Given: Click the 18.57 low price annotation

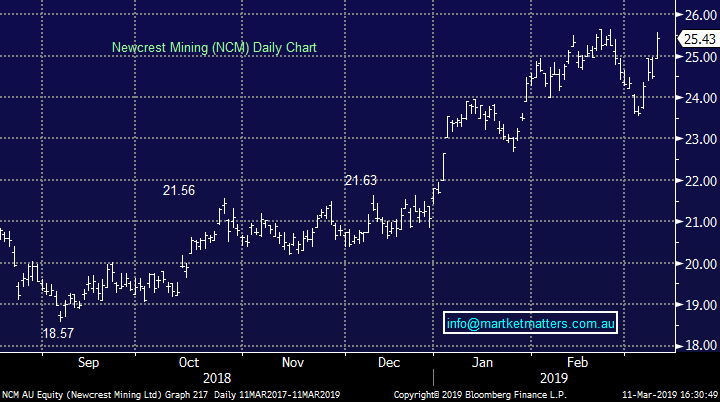Looking at the screenshot, I should 58,333.
